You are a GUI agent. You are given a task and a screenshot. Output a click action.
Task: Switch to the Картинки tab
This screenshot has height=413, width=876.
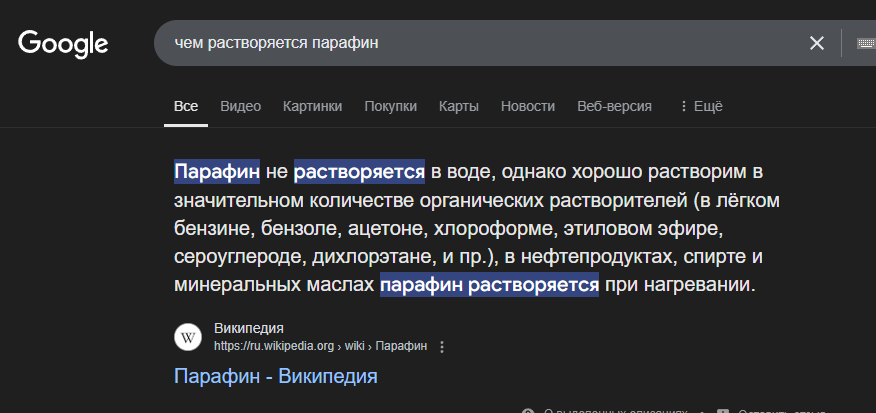(312, 106)
